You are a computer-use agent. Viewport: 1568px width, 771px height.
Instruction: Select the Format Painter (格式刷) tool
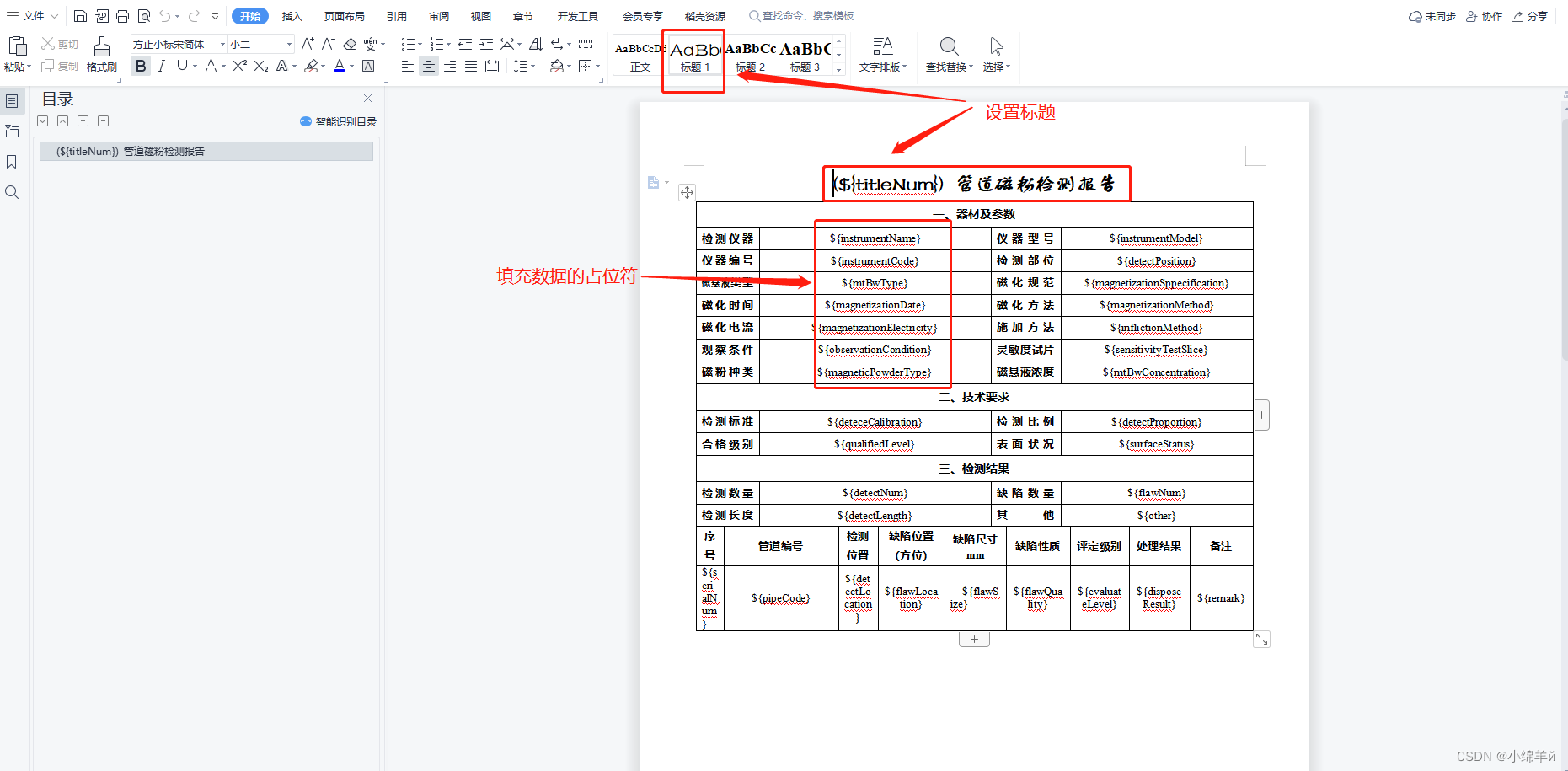point(101,53)
